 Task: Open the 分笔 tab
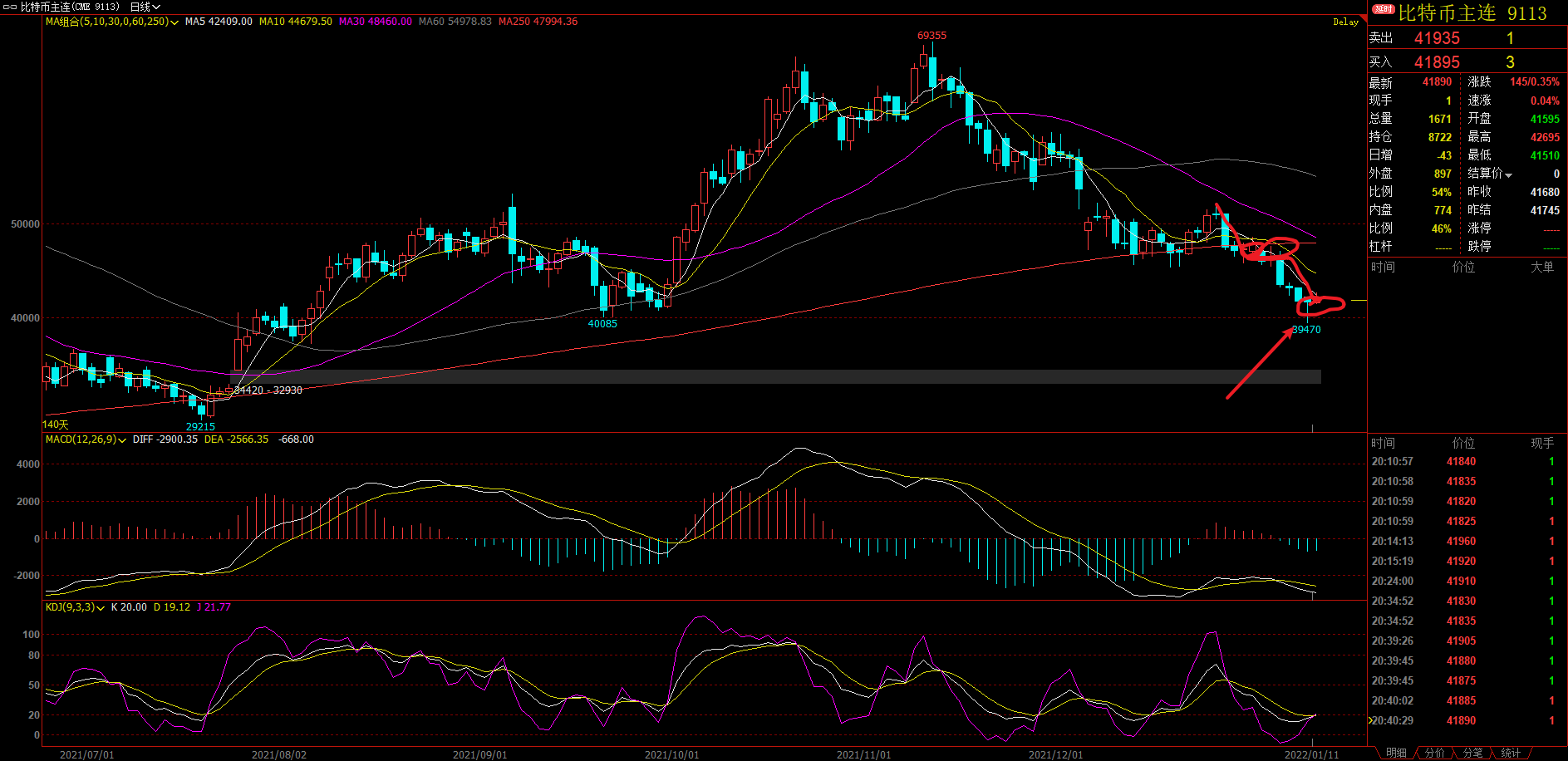[x=1472, y=753]
